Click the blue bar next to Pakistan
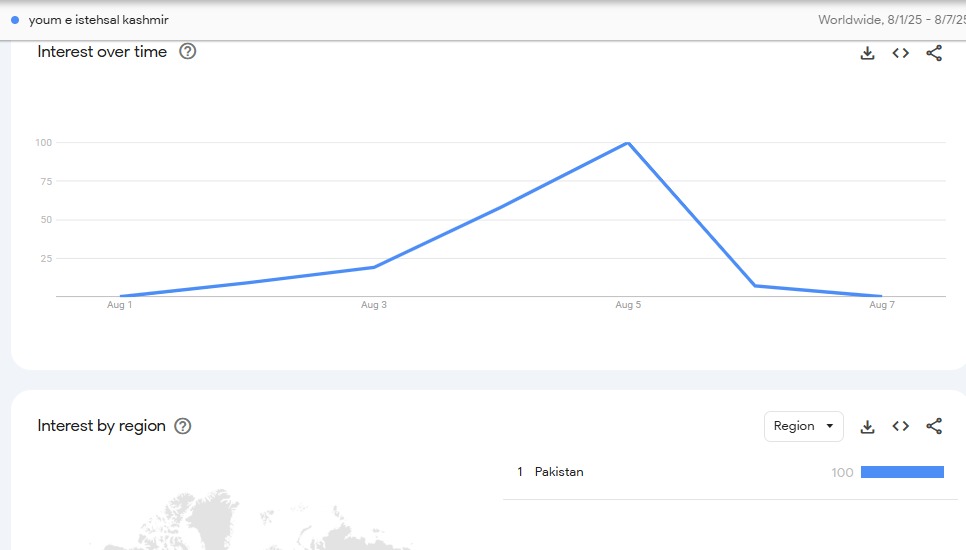 (902, 472)
